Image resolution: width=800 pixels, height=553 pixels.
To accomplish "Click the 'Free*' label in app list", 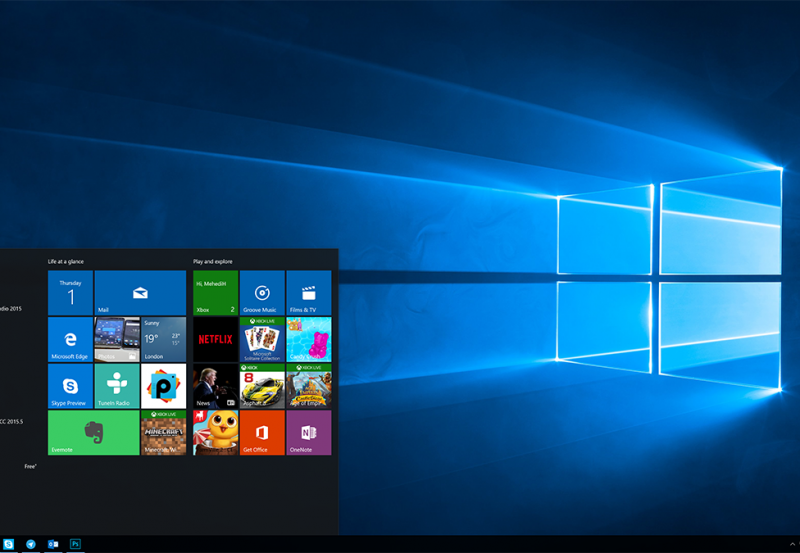I will [x=30, y=466].
